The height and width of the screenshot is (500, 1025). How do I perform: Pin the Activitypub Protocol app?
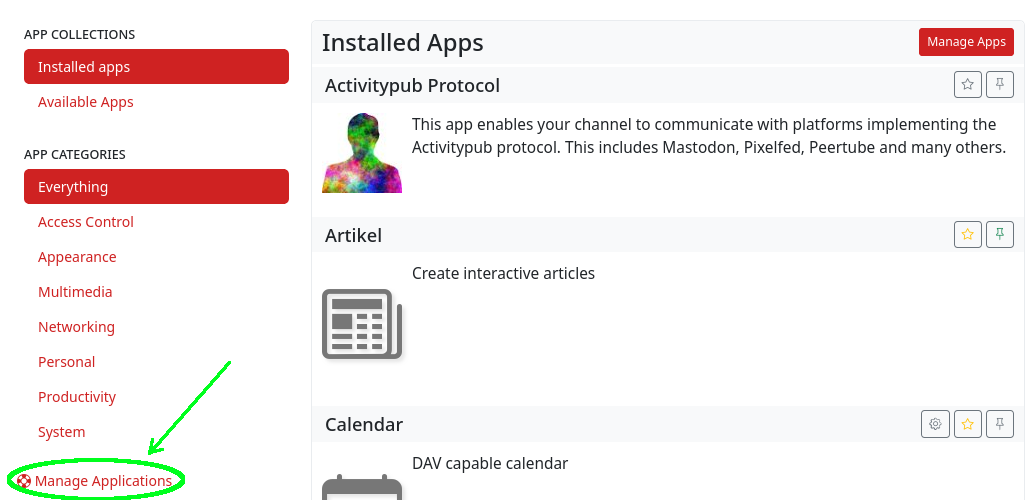pyautogui.click(x=1000, y=85)
